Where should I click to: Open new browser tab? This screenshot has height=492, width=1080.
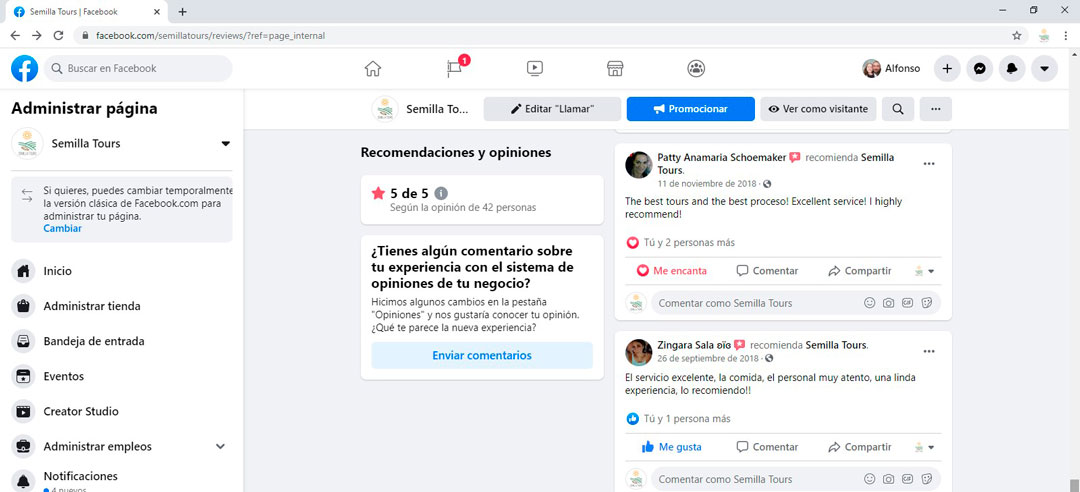click(x=183, y=12)
